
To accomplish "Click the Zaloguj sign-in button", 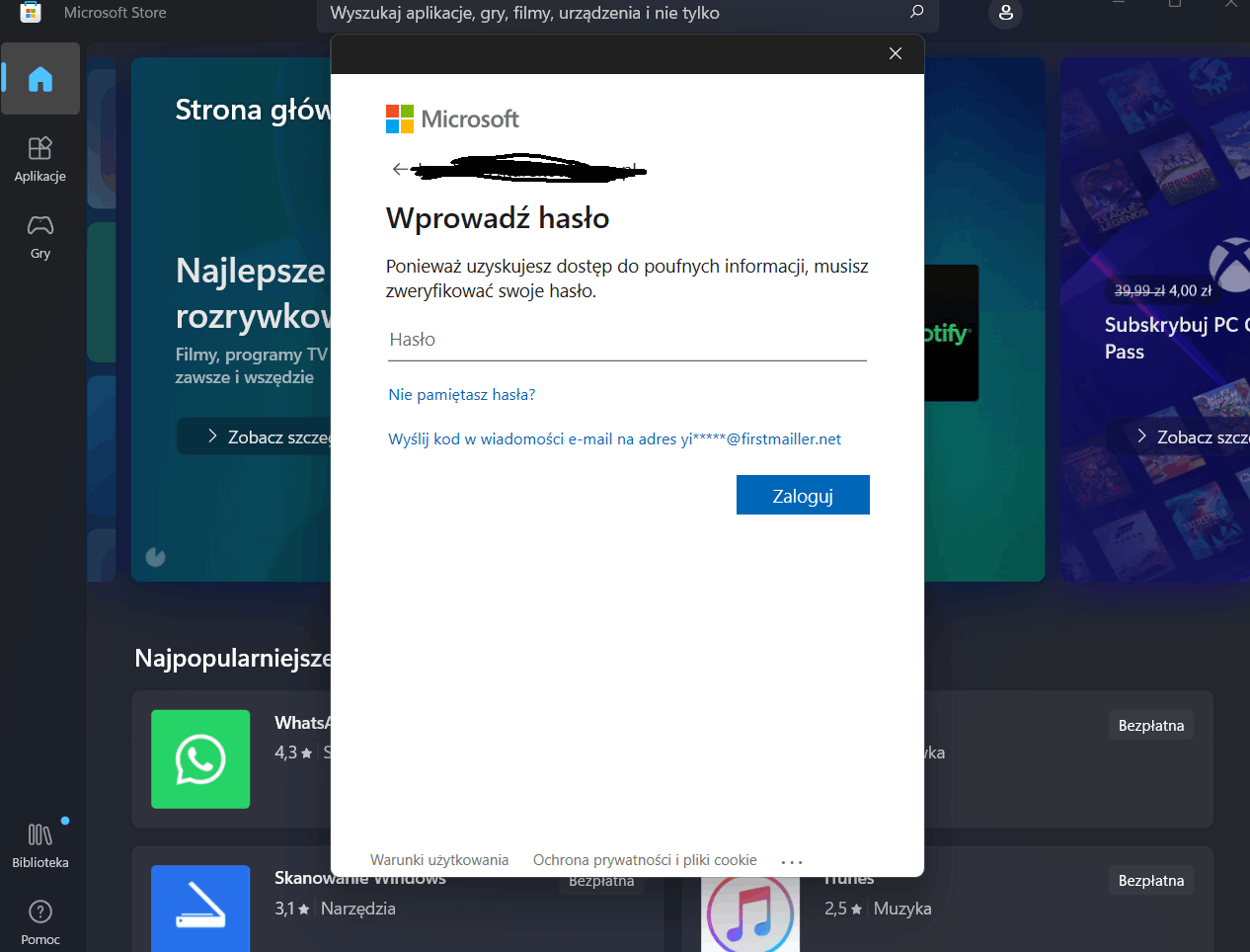I will pos(803,495).
